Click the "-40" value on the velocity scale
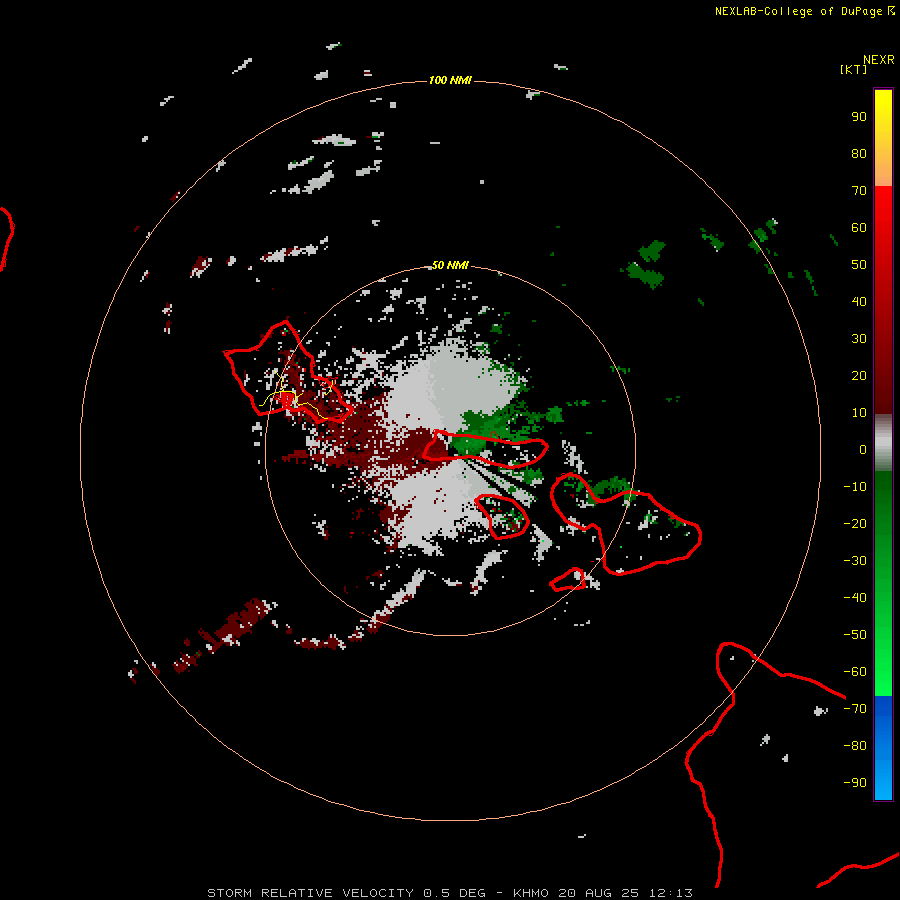Screen dimensions: 900x900 [x=855, y=598]
